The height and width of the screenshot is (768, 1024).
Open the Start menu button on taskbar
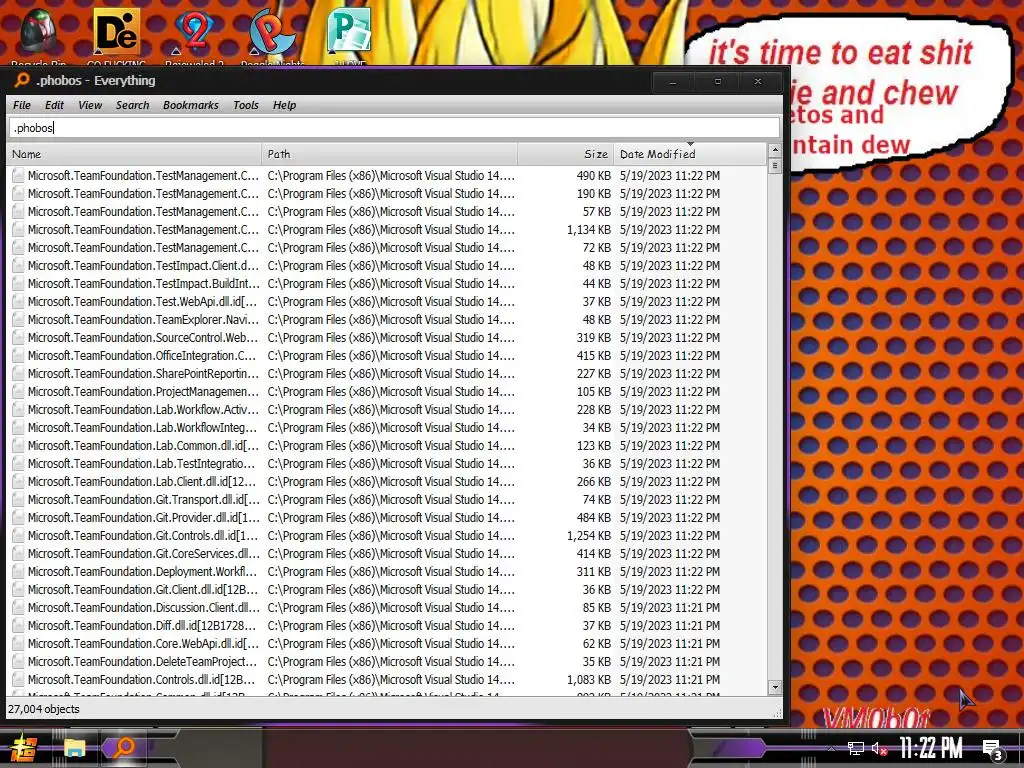[23, 748]
